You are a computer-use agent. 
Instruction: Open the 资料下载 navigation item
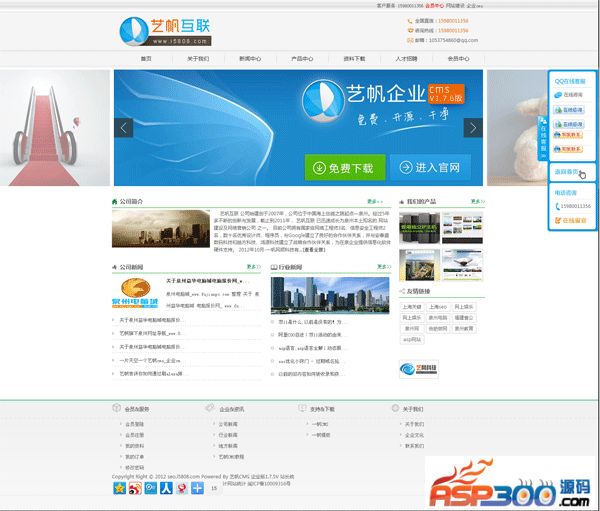point(354,59)
